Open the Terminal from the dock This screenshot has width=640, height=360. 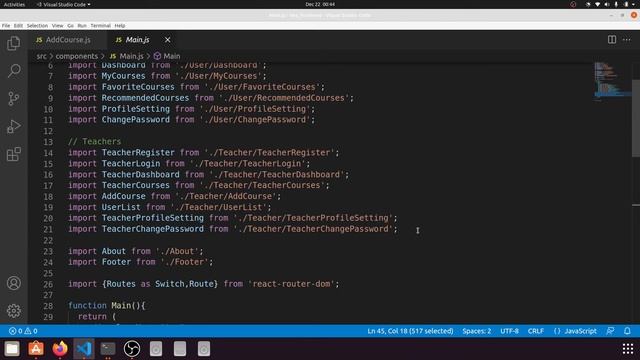click(108, 349)
